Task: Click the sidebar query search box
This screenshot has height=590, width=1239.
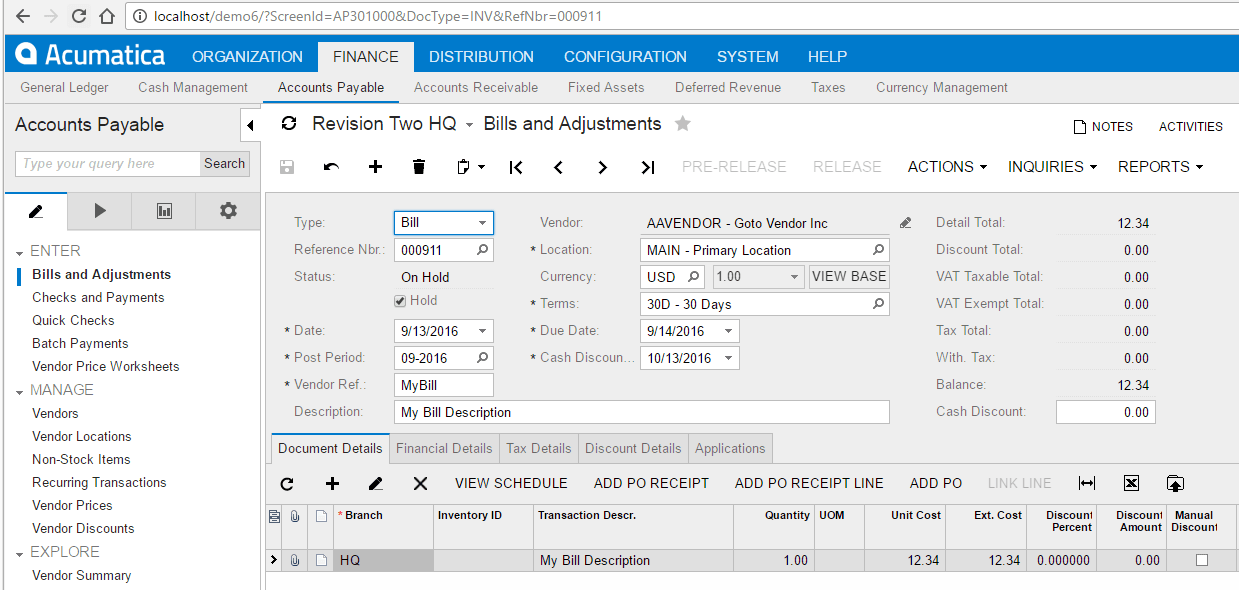Action: tap(108, 164)
